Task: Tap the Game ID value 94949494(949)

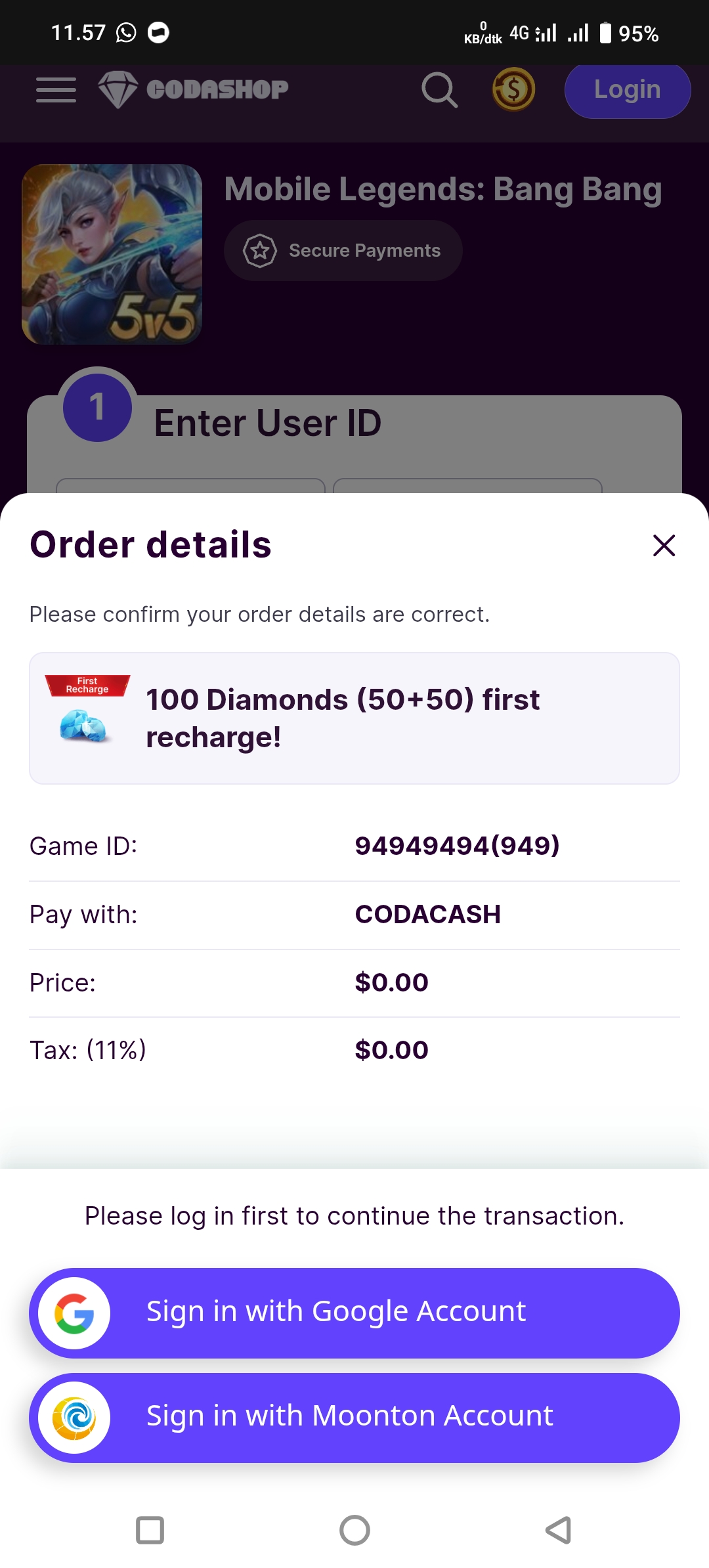Action: tap(457, 846)
